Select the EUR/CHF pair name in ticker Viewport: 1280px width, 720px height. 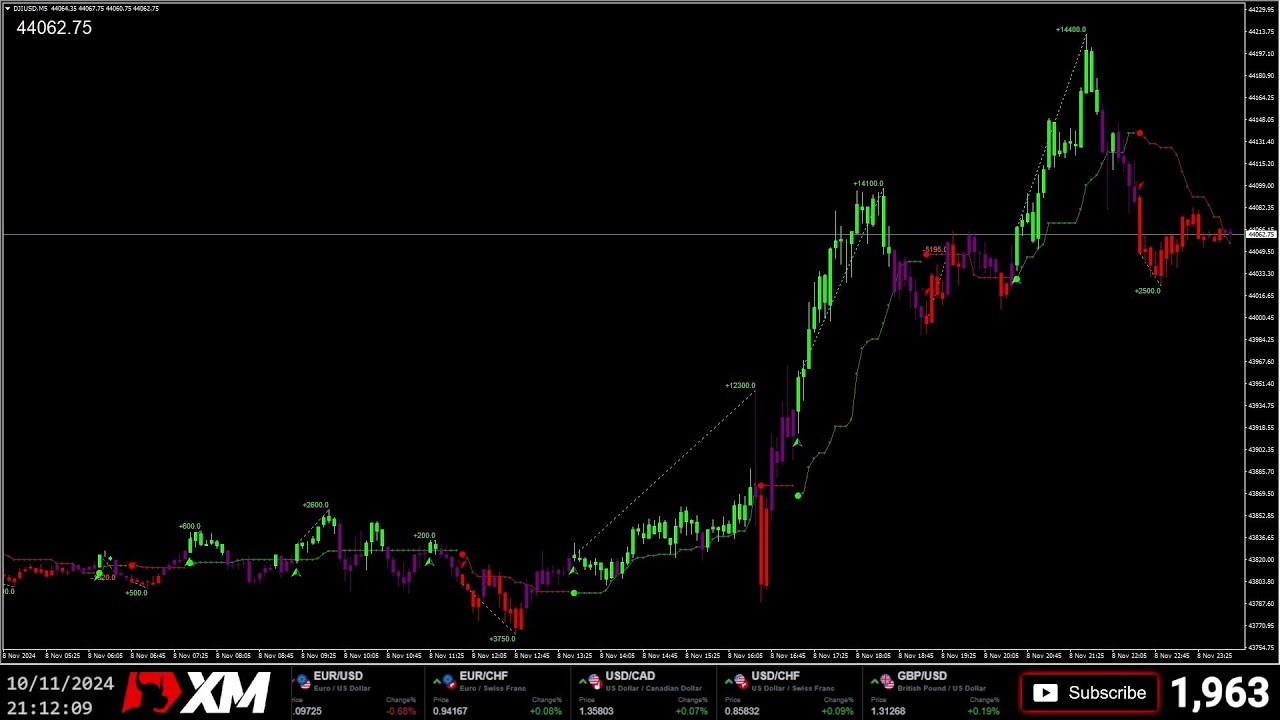click(484, 676)
